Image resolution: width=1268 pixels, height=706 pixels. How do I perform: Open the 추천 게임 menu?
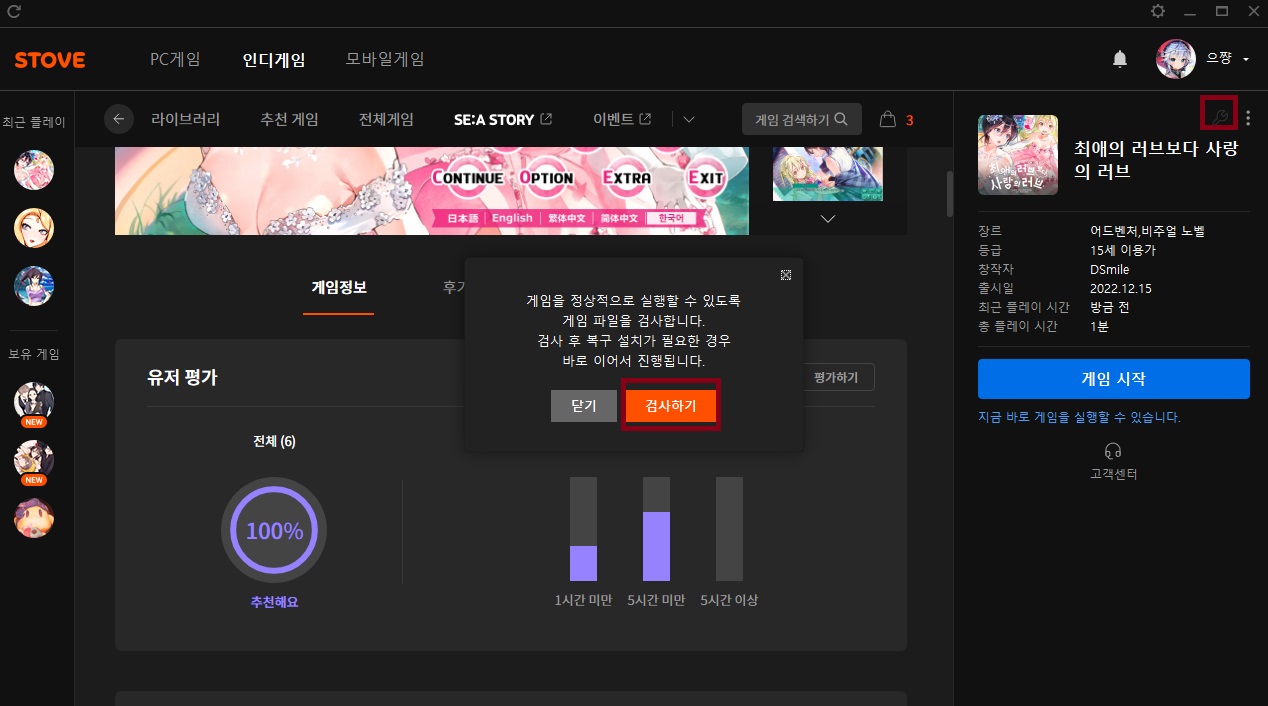[289, 119]
